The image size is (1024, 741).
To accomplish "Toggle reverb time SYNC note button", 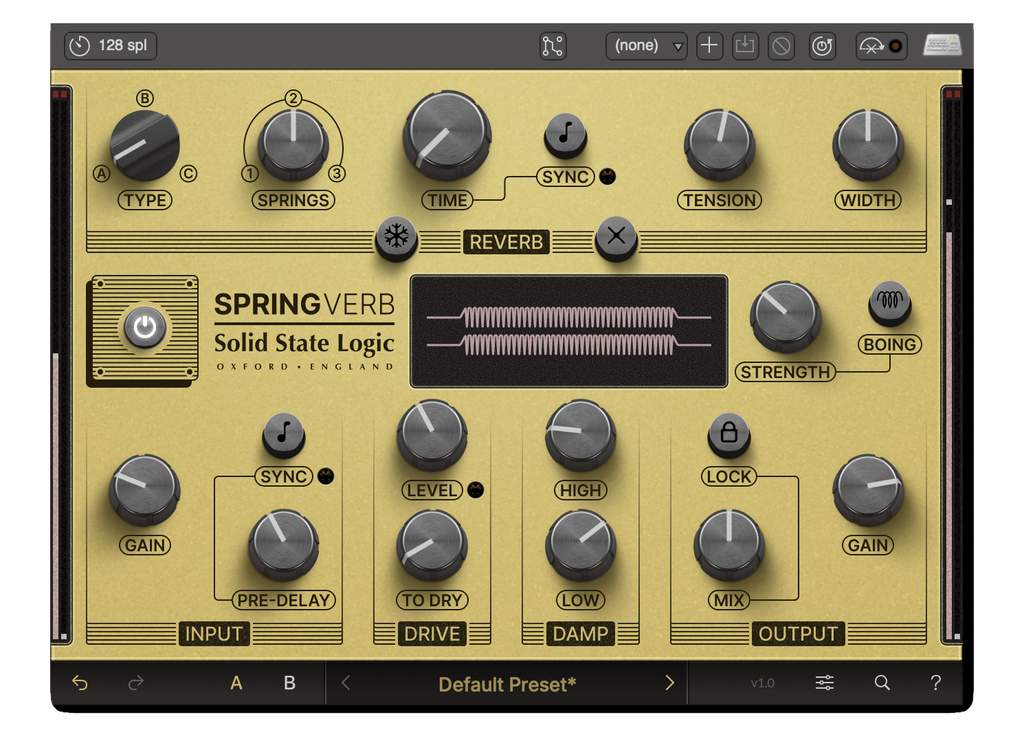I will point(566,135).
